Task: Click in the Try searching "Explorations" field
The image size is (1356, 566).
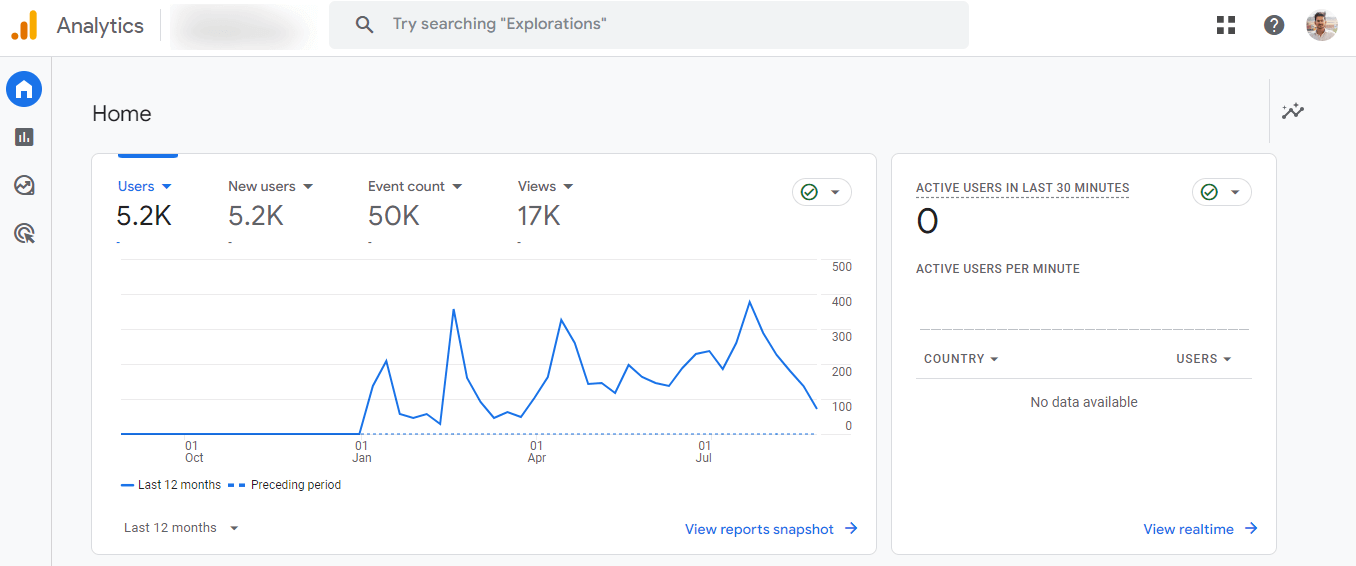Action: pyautogui.click(x=649, y=24)
